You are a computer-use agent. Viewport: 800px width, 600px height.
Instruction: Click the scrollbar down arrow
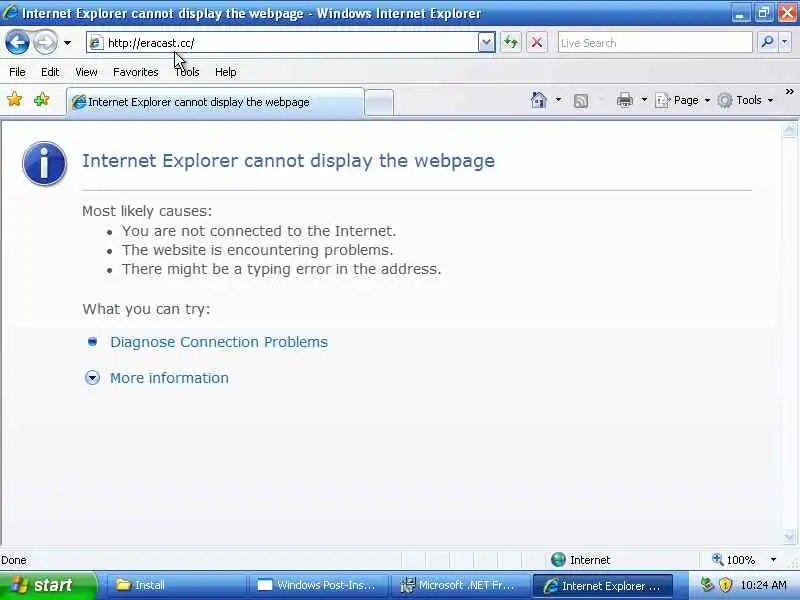tap(789, 537)
